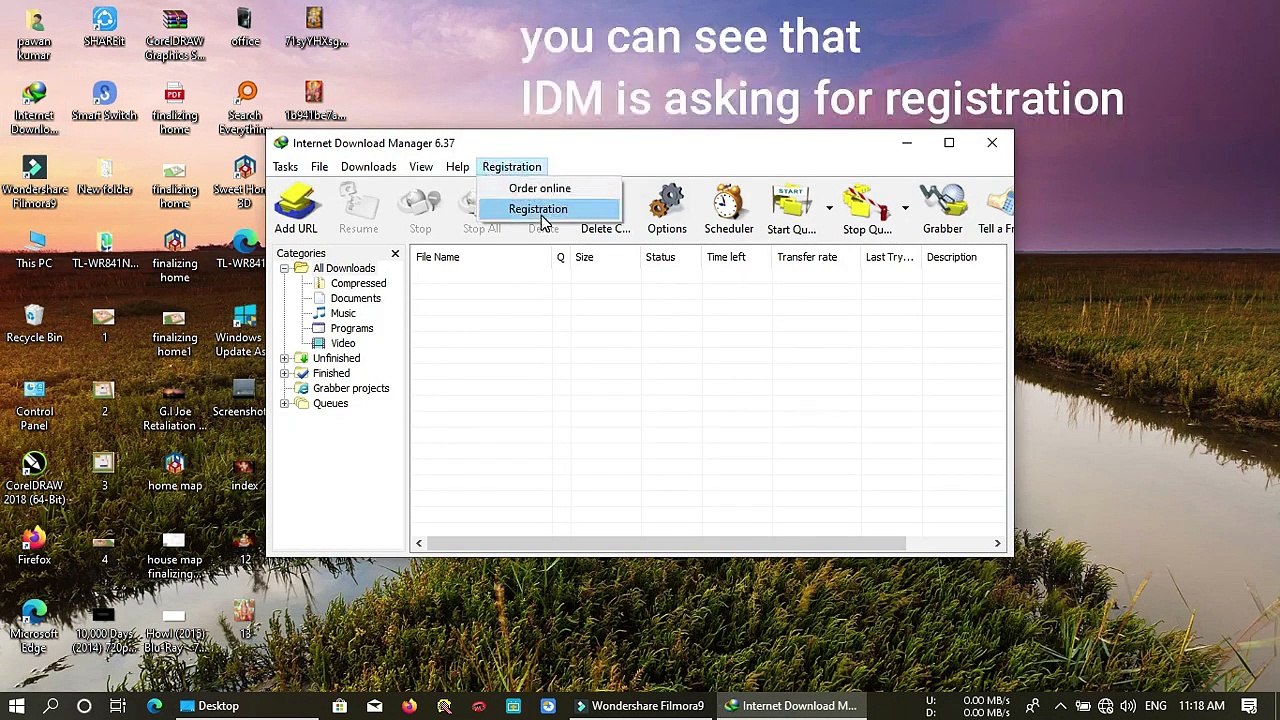Click the Add URL toolbar icon
Screen dimensions: 1280x720
[296, 209]
